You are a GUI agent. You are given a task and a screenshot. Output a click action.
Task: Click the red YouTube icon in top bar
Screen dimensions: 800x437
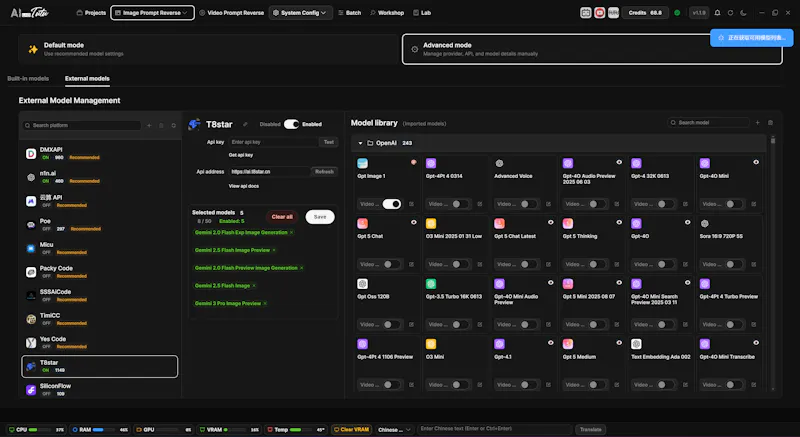[x=599, y=13]
